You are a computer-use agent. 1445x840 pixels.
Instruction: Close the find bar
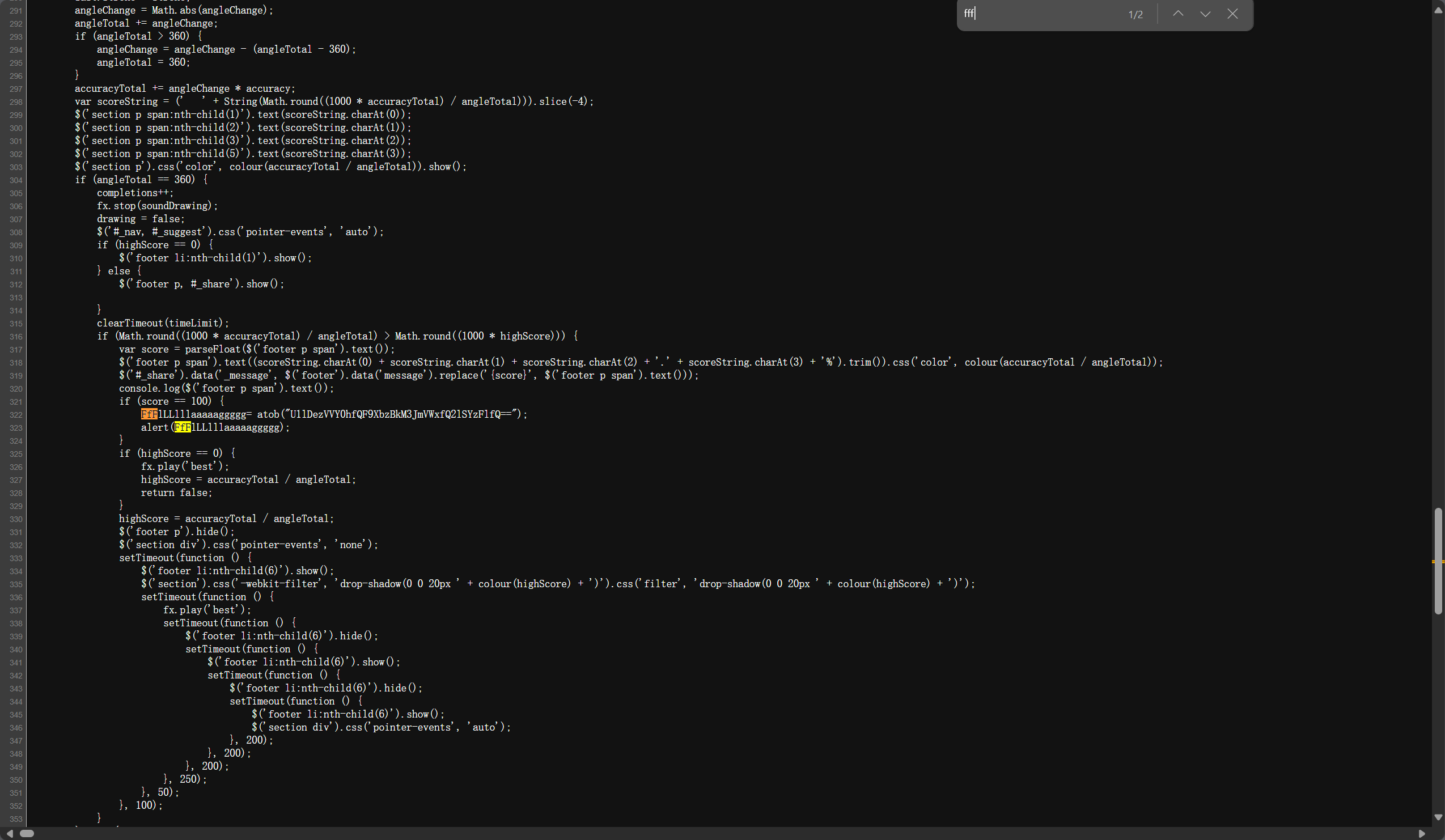pos(1232,14)
